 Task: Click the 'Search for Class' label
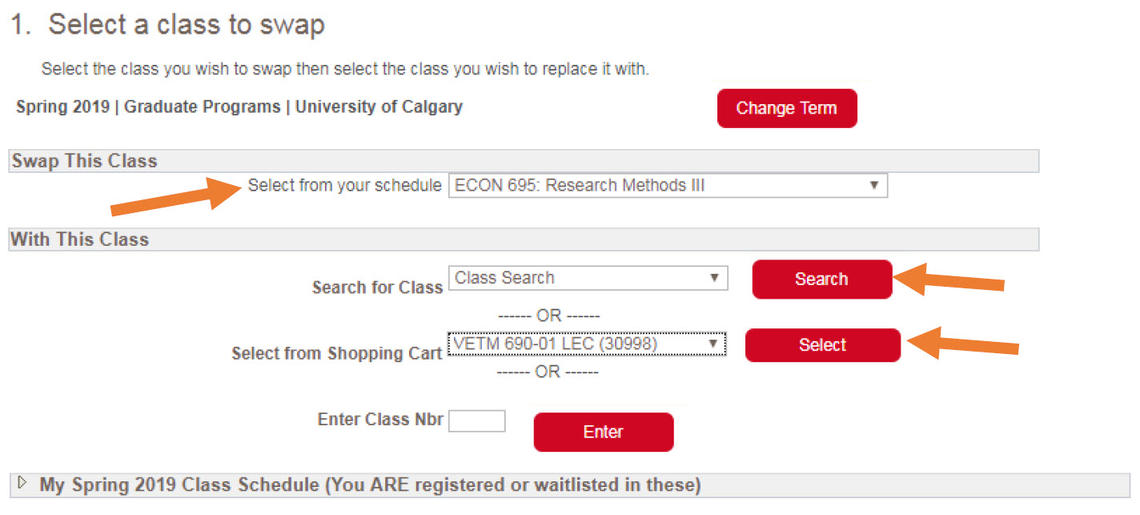pyautogui.click(x=377, y=288)
